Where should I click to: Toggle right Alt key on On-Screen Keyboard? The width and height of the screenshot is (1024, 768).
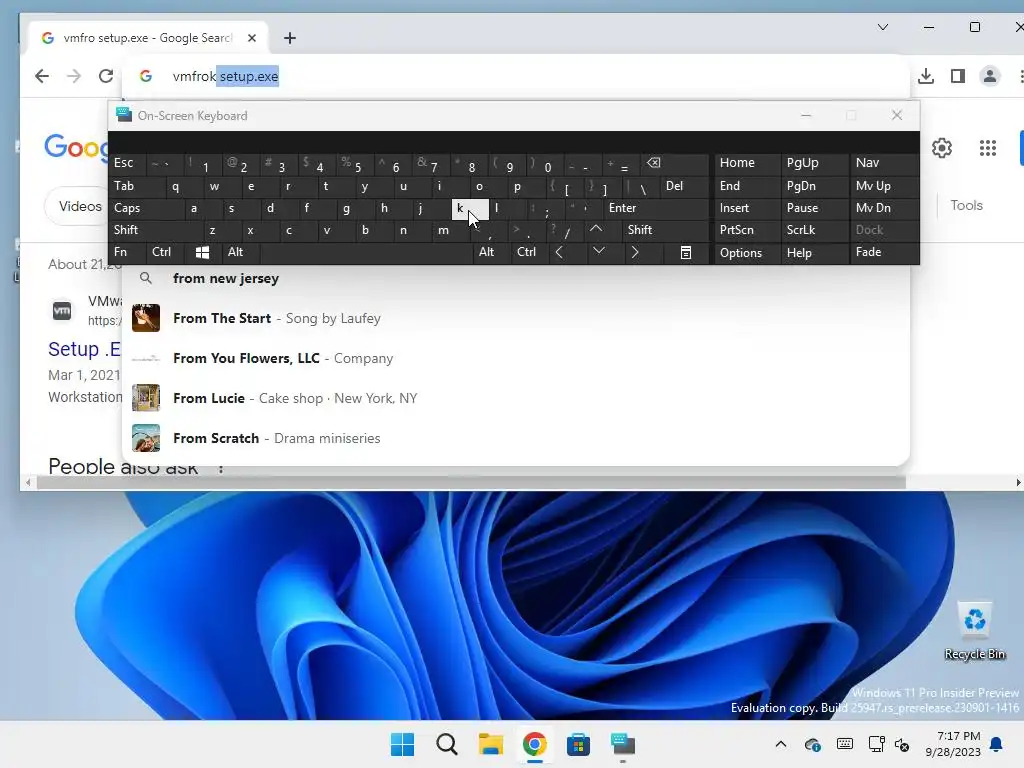click(491, 252)
